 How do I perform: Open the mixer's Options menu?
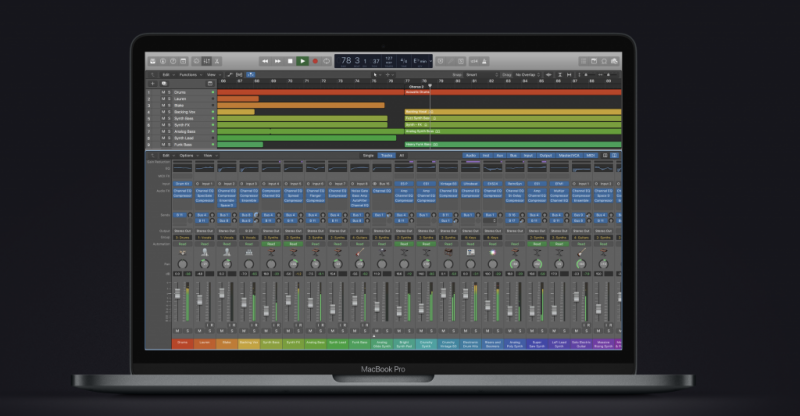click(187, 156)
